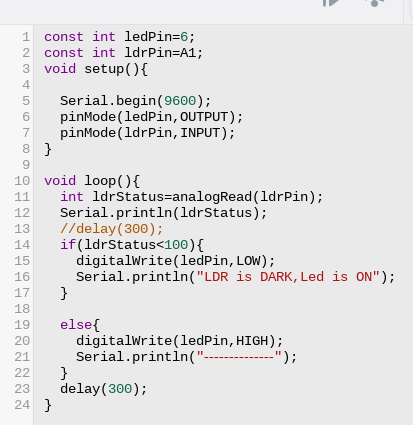Set breakpoint on line number 5
Image resolution: width=413 pixels, height=425 pixels.
coord(26,101)
